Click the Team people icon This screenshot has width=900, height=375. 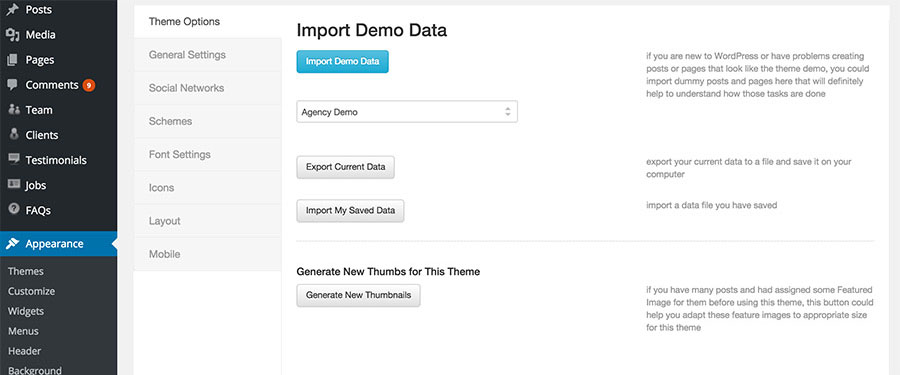(14, 110)
